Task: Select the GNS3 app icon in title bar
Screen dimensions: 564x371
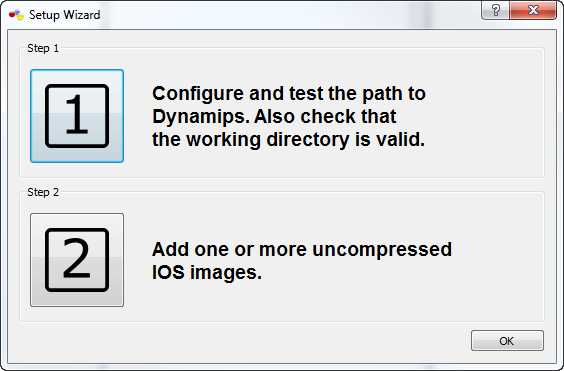Action: click(16, 15)
